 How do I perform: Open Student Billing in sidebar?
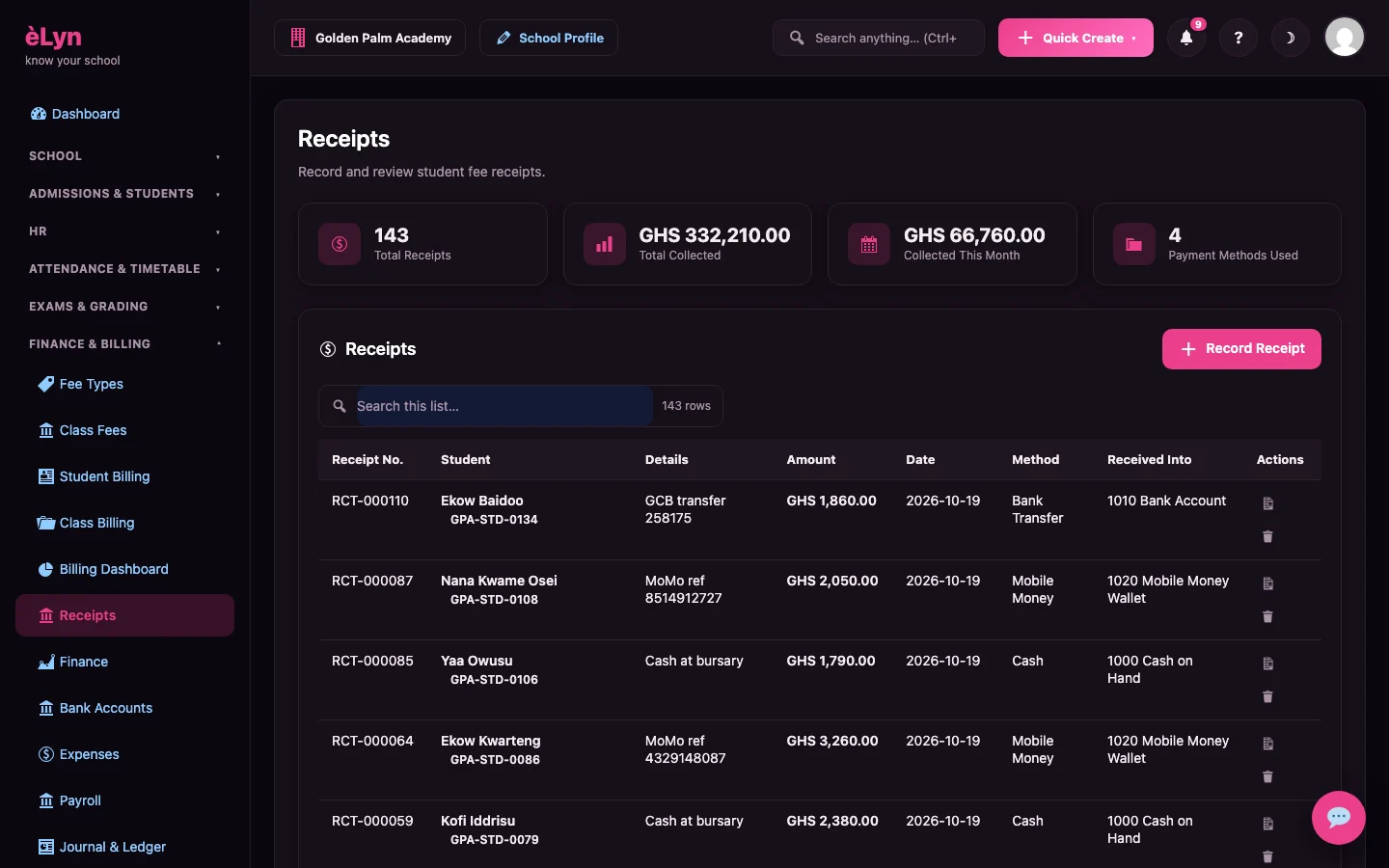pyautogui.click(x=124, y=476)
